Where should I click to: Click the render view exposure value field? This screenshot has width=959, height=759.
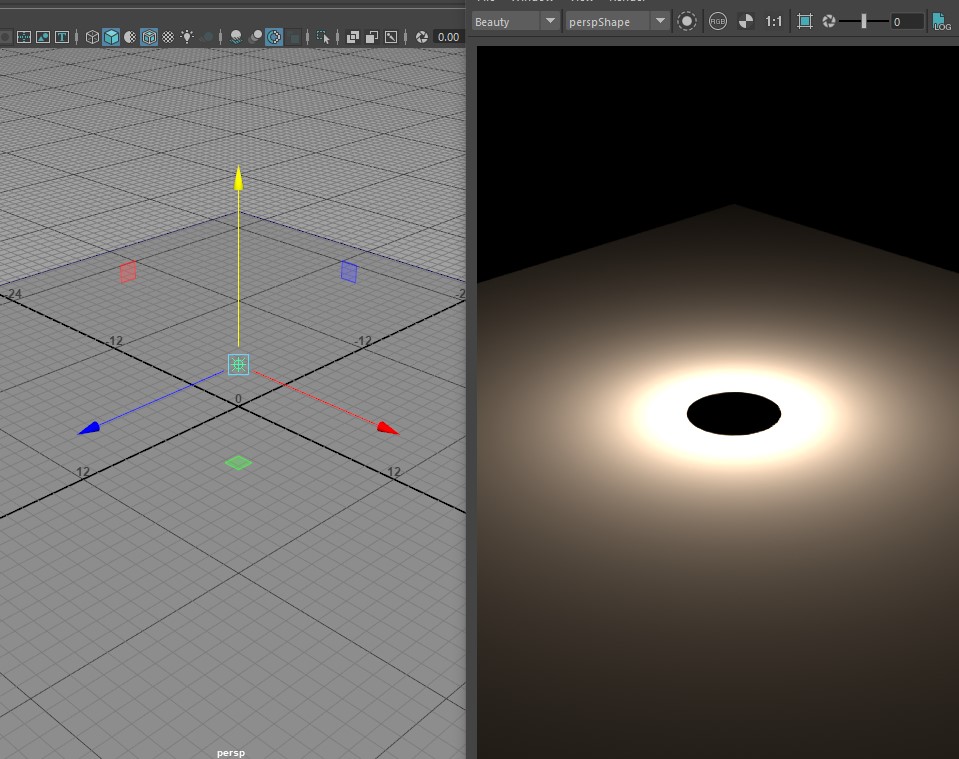point(907,21)
